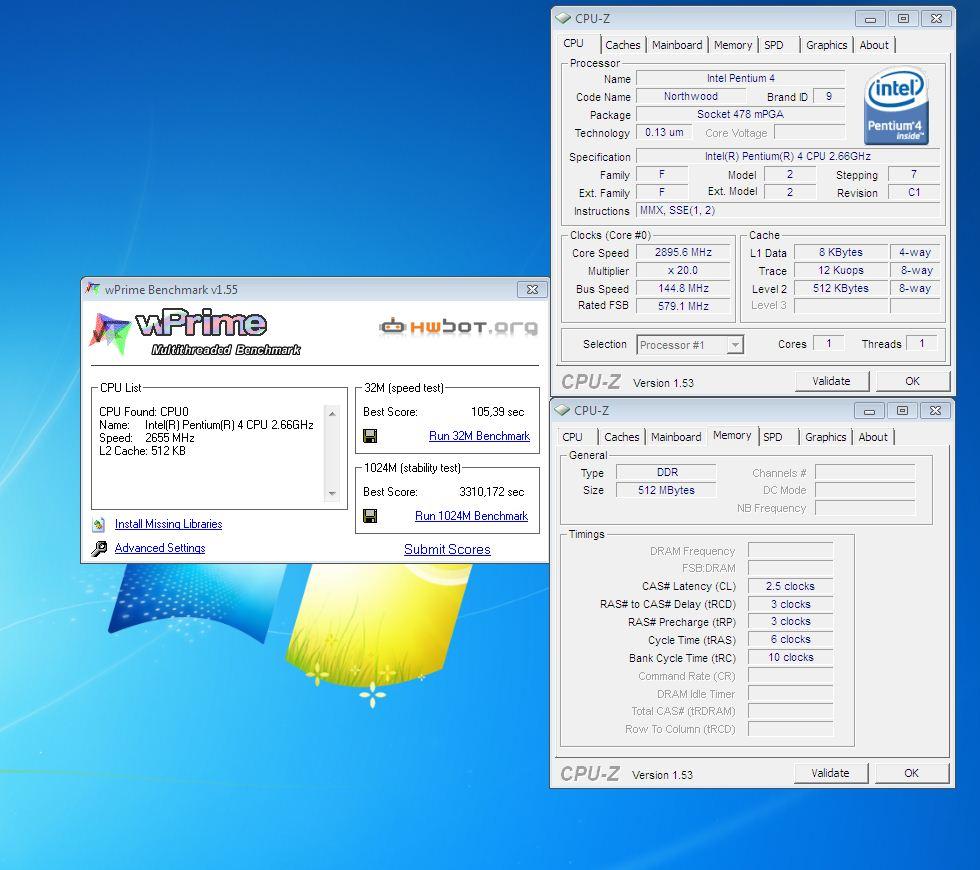This screenshot has height=870, width=980.
Task: Open SPD tab in upper CPU-Z window
Action: click(x=774, y=45)
